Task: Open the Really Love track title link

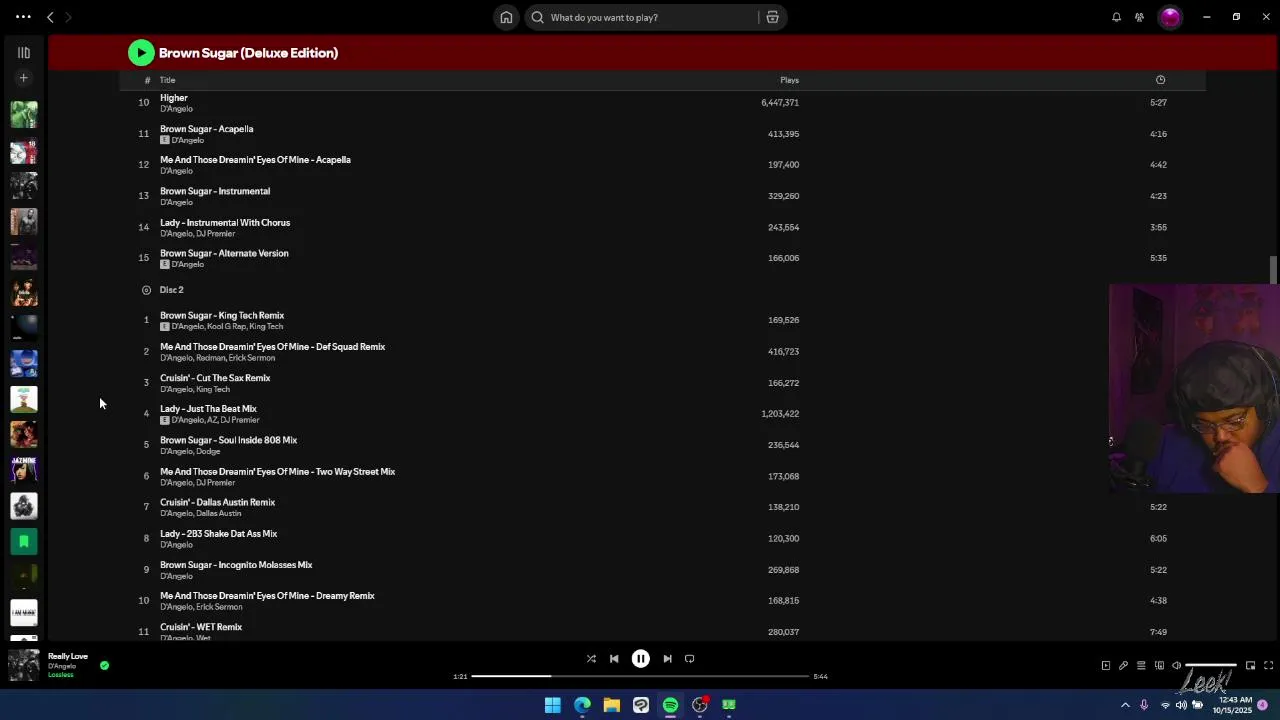Action: coord(68,656)
